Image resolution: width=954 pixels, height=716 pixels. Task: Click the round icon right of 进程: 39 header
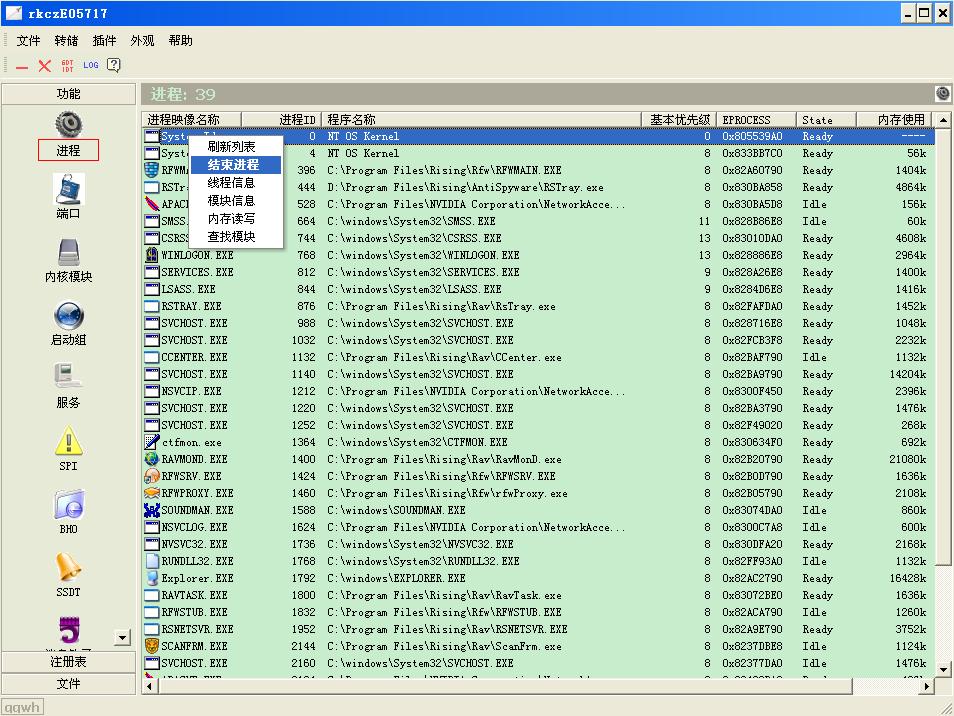coord(942,93)
